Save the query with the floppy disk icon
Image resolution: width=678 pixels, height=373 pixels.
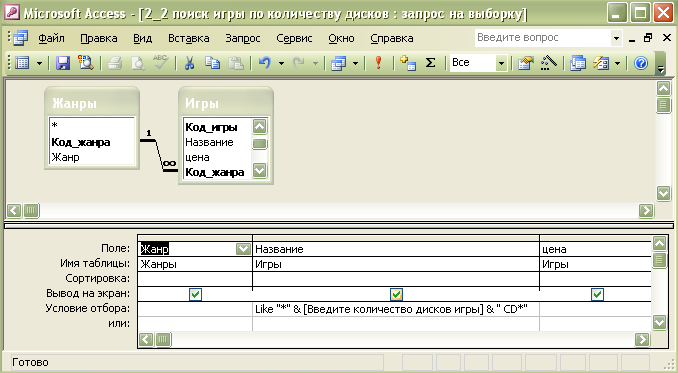63,63
